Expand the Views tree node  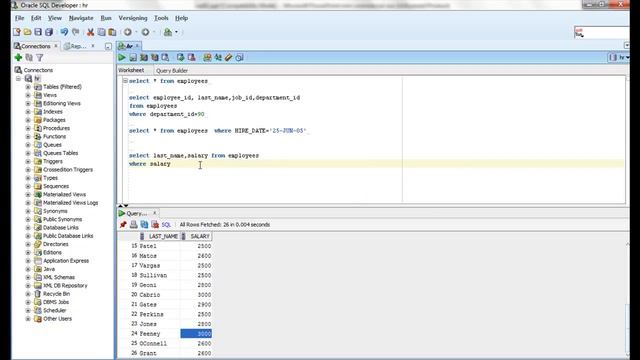pyautogui.click(x=28, y=95)
